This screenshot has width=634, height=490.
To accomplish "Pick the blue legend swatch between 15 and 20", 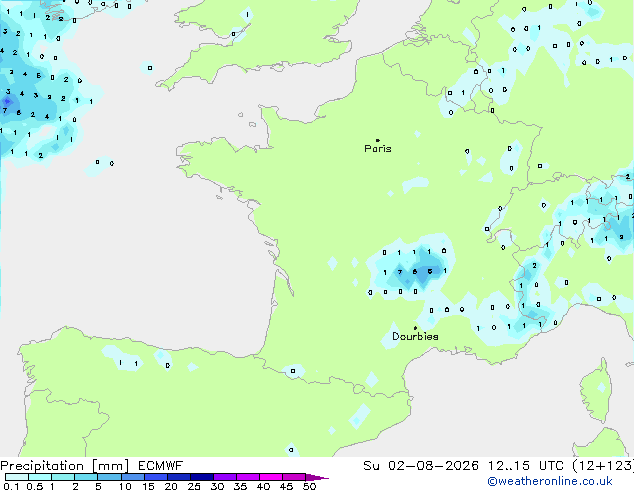I will pos(156,477).
